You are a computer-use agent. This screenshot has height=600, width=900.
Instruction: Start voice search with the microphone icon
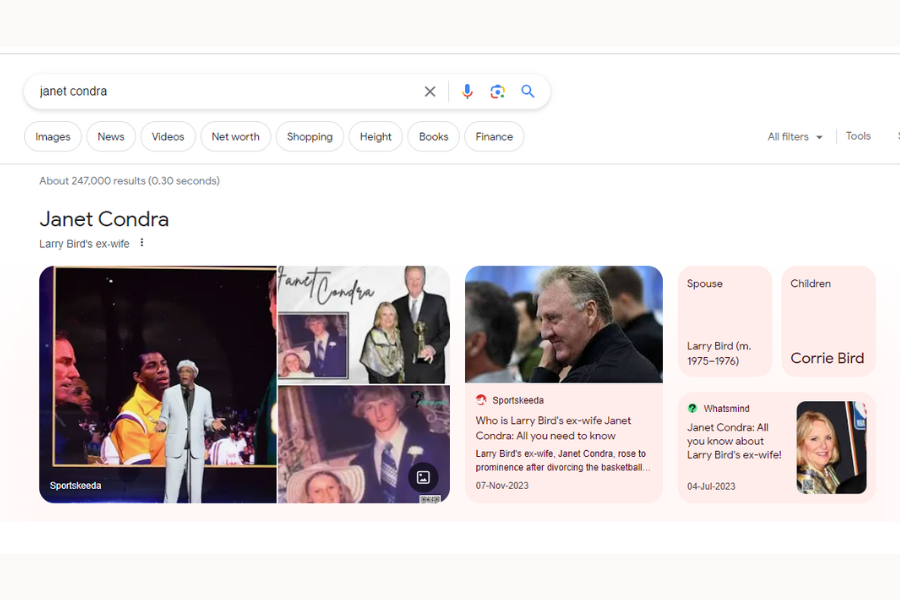point(467,91)
